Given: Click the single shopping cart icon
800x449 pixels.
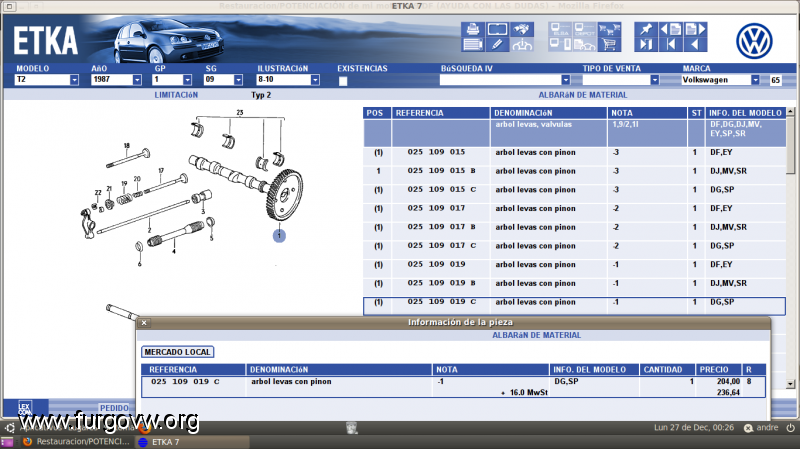Looking at the screenshot, I should coord(609,44).
